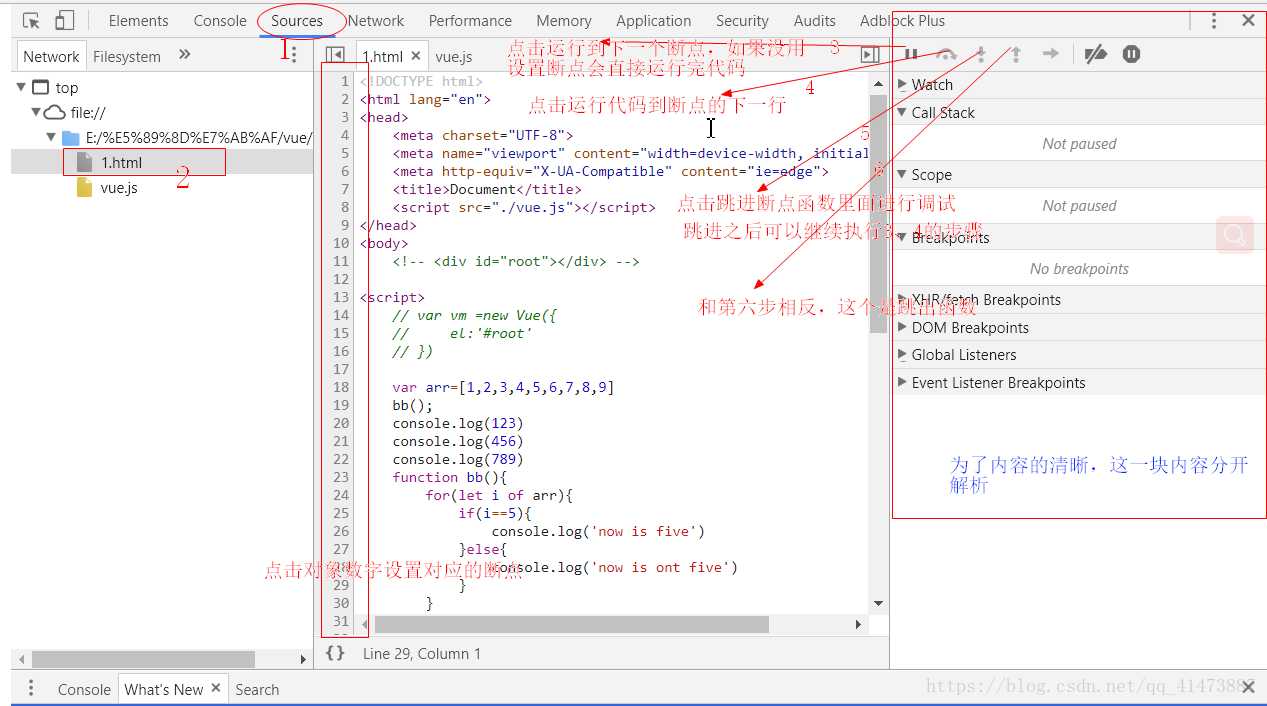This screenshot has height=706, width=1267.
Task: Open the navigator pane's three-dot menu
Action: tap(294, 55)
